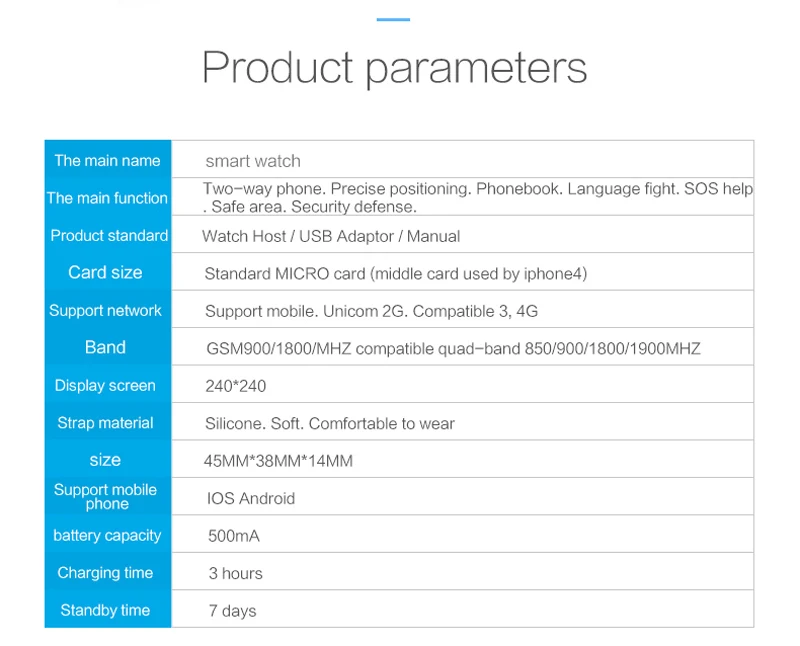Click 'Watch Host / USB Adaptor / Manual' text
800x646 pixels.
pyautogui.click(x=331, y=236)
